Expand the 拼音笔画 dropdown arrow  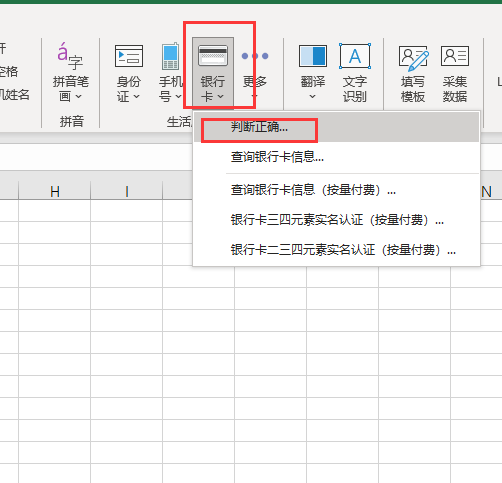(78, 97)
